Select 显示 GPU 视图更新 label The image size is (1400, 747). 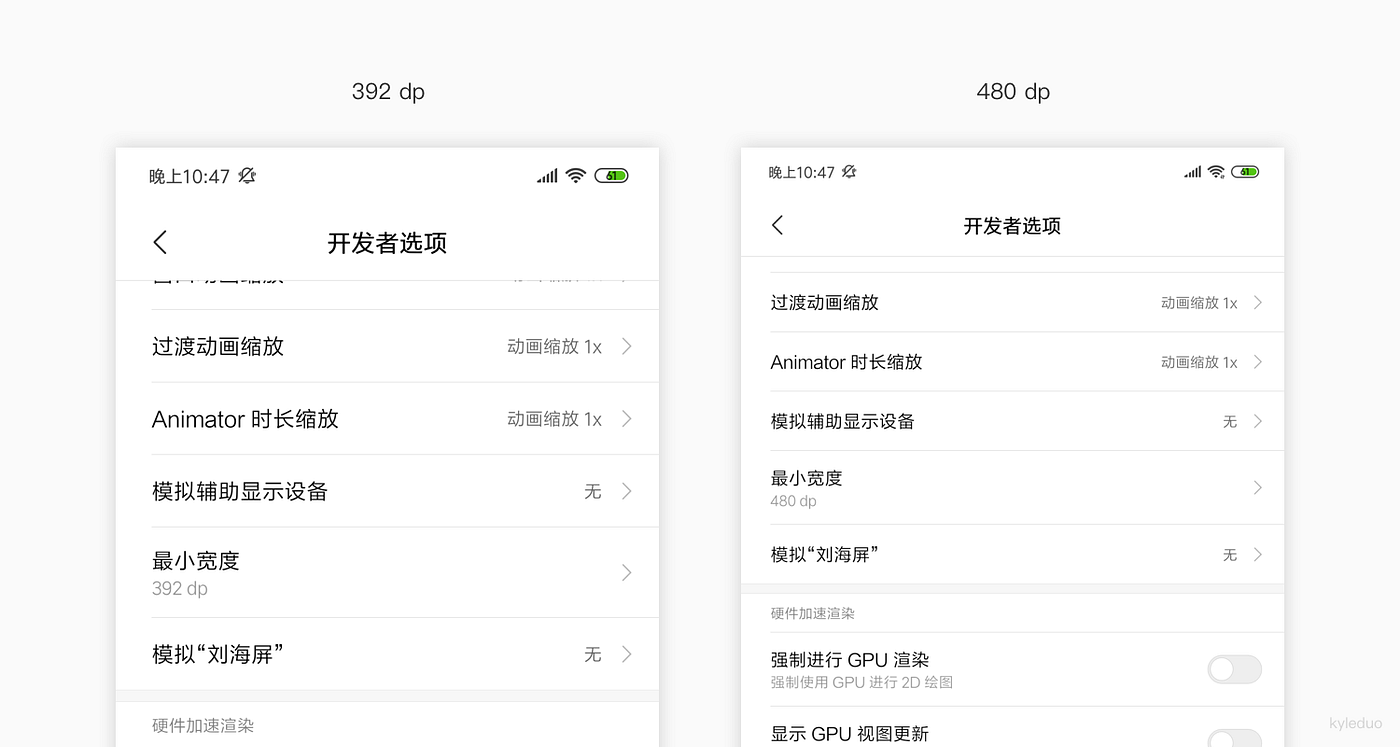[850, 734]
